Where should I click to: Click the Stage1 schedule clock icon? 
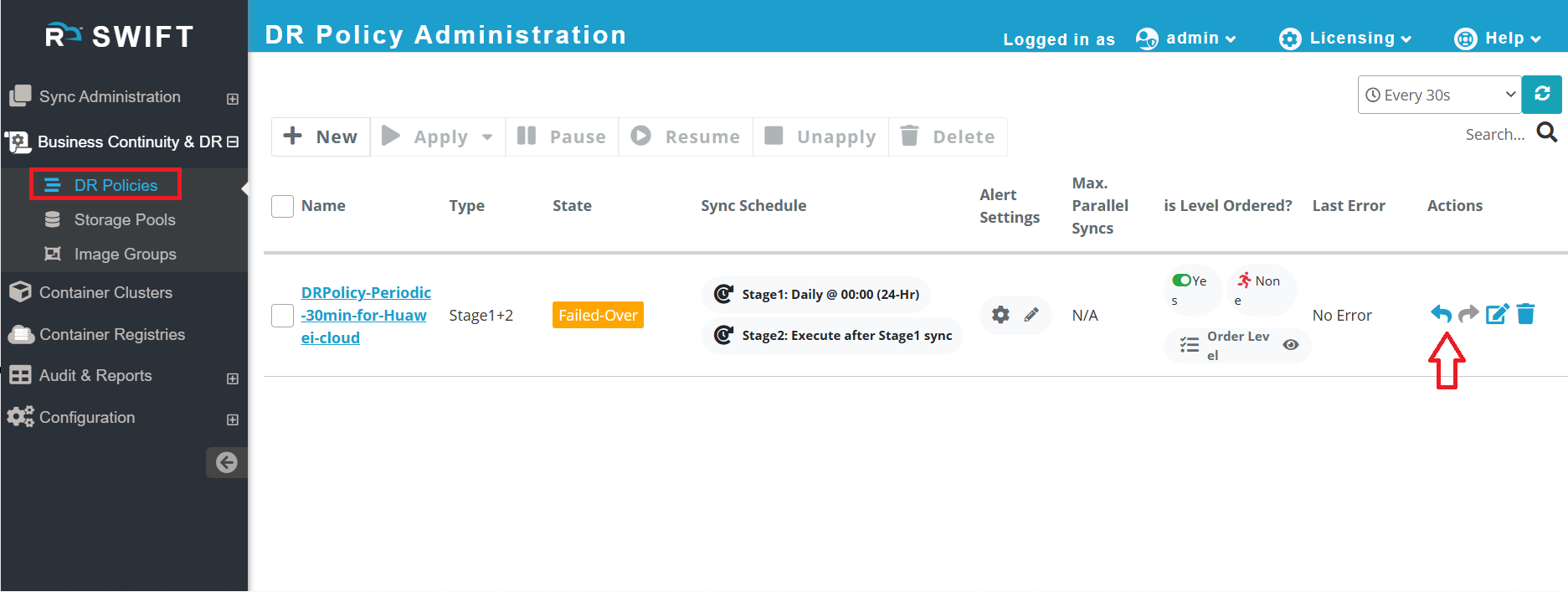click(x=723, y=294)
